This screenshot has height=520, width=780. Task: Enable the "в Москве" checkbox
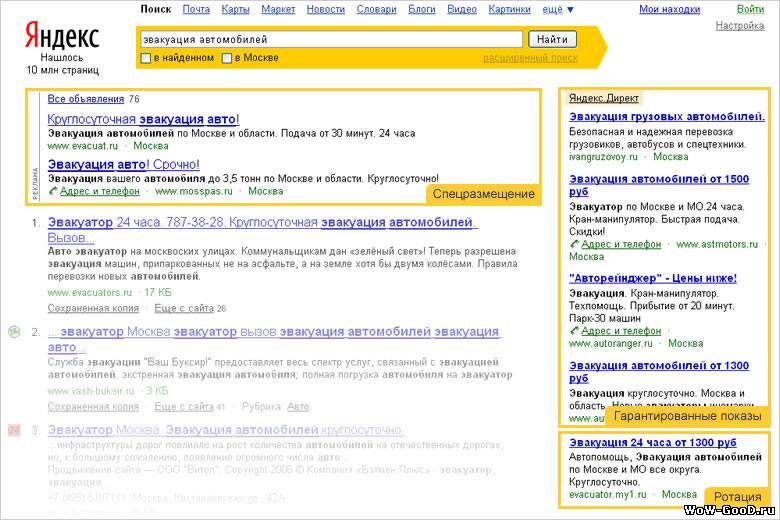coord(227,58)
